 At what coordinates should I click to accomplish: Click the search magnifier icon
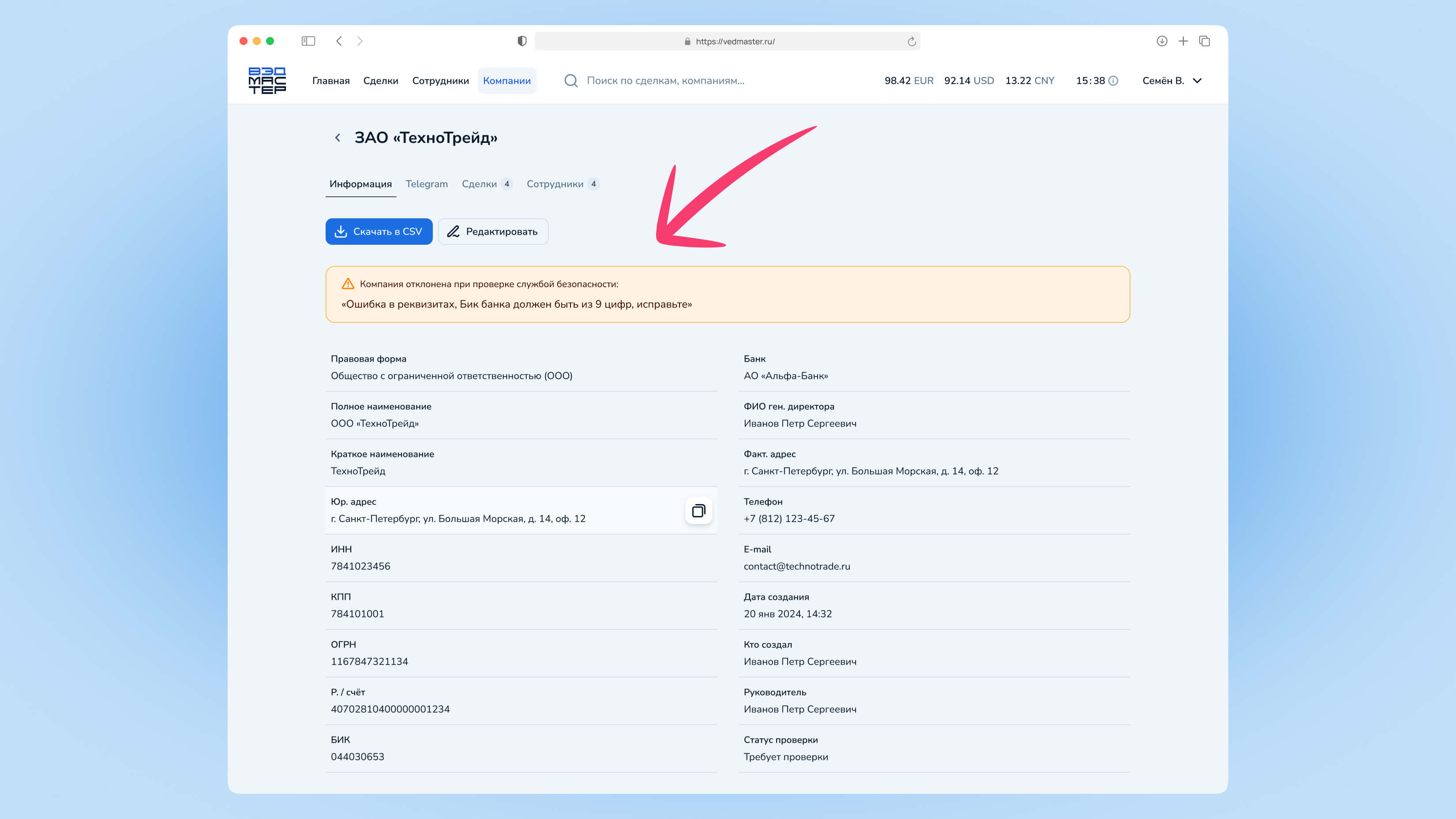[x=571, y=81]
